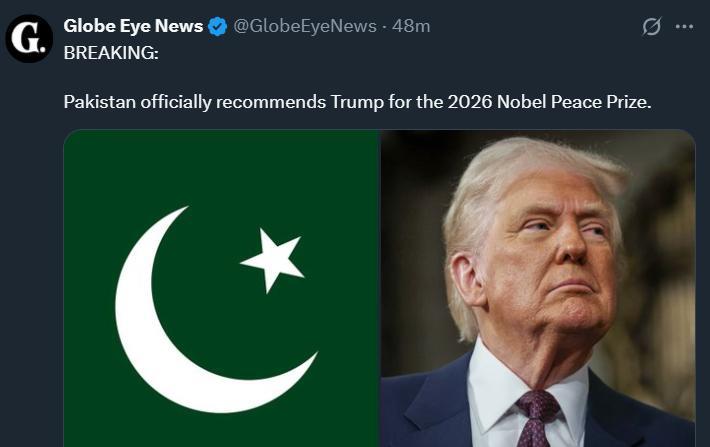Click the post text about Nobel Peace Prize
710x447 pixels.
357,102
